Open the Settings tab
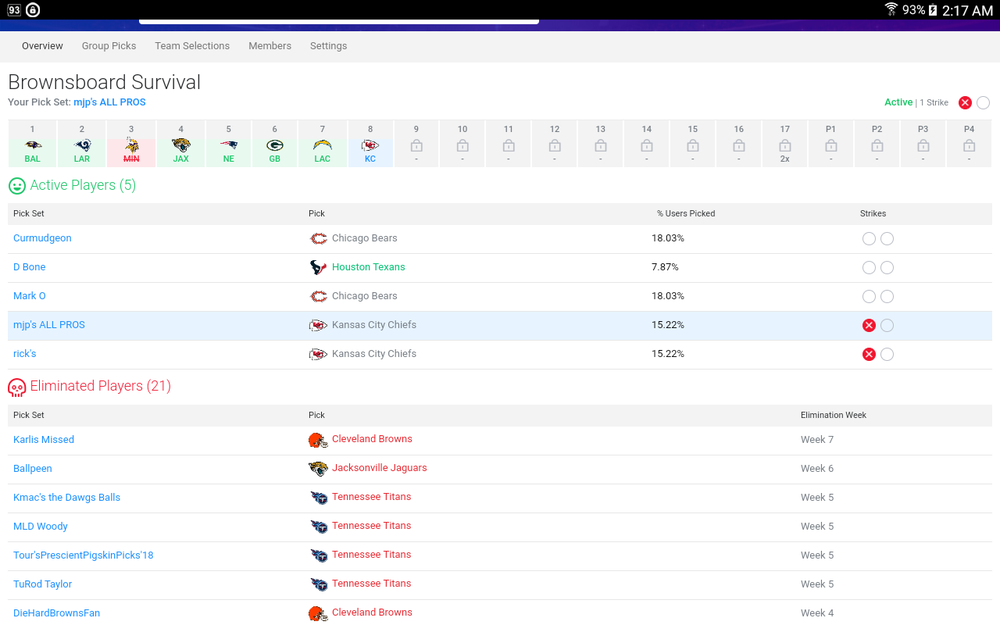The image size is (1000, 625). pos(328,46)
